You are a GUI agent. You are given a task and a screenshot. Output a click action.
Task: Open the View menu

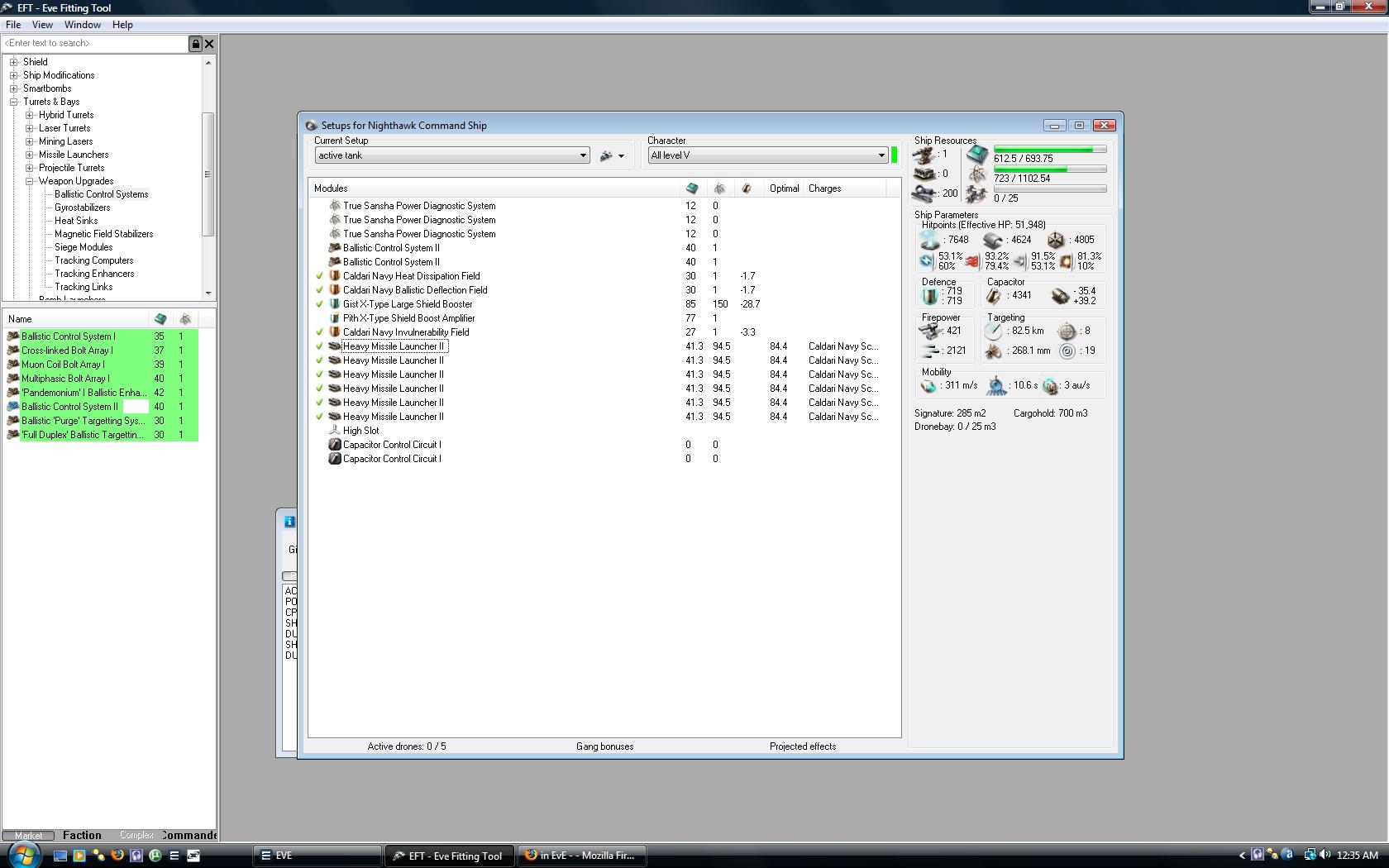click(x=42, y=25)
